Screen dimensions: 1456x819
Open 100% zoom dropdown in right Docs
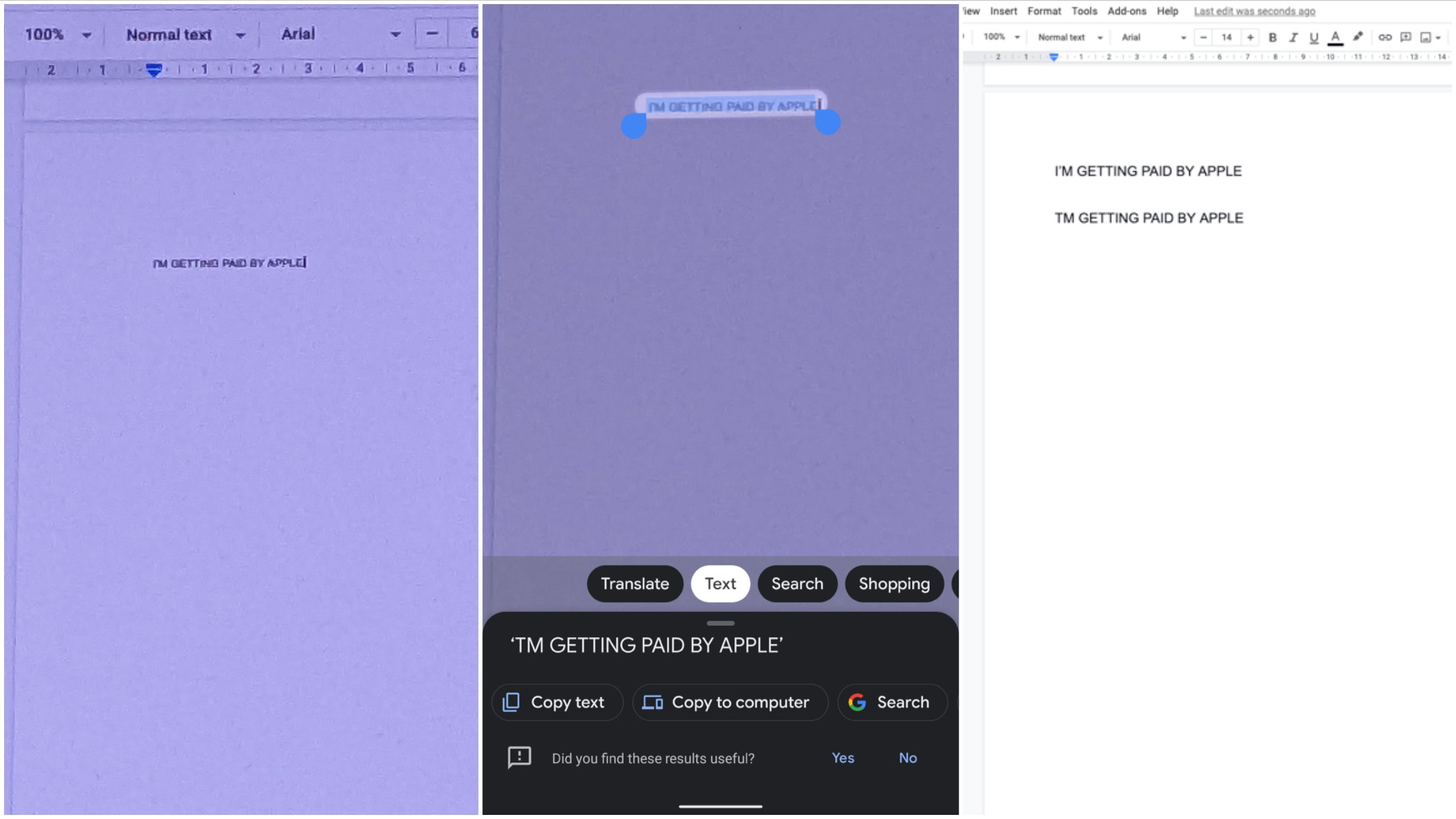tap(1002, 37)
